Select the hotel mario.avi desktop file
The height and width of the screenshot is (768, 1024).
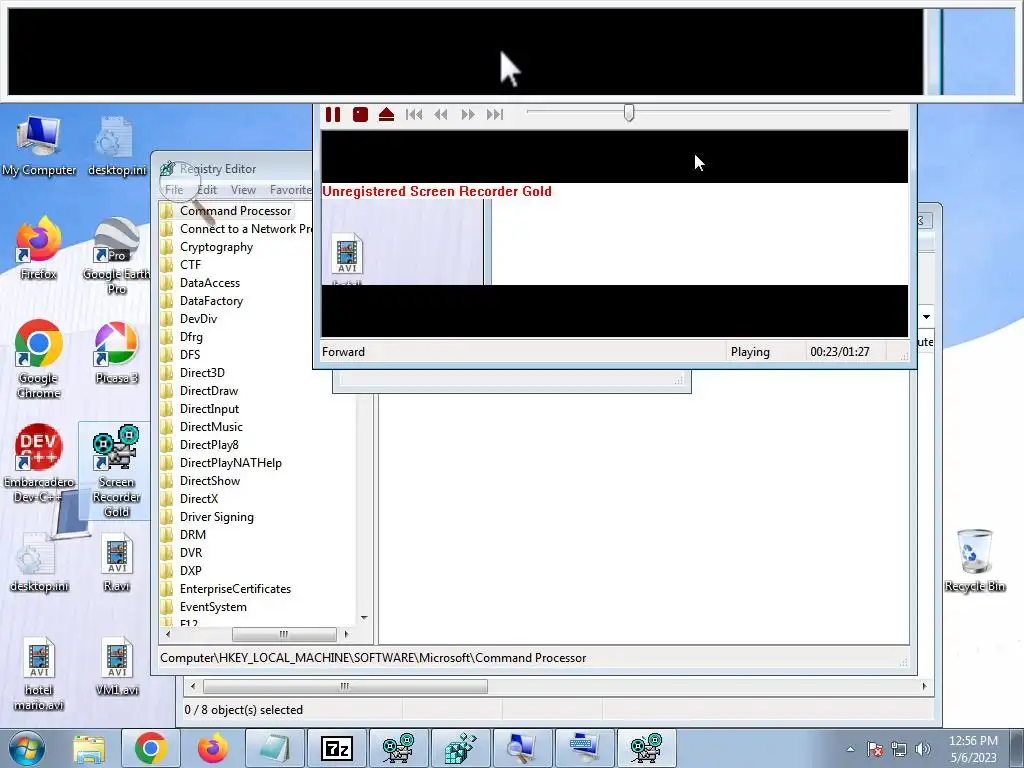[x=39, y=675]
